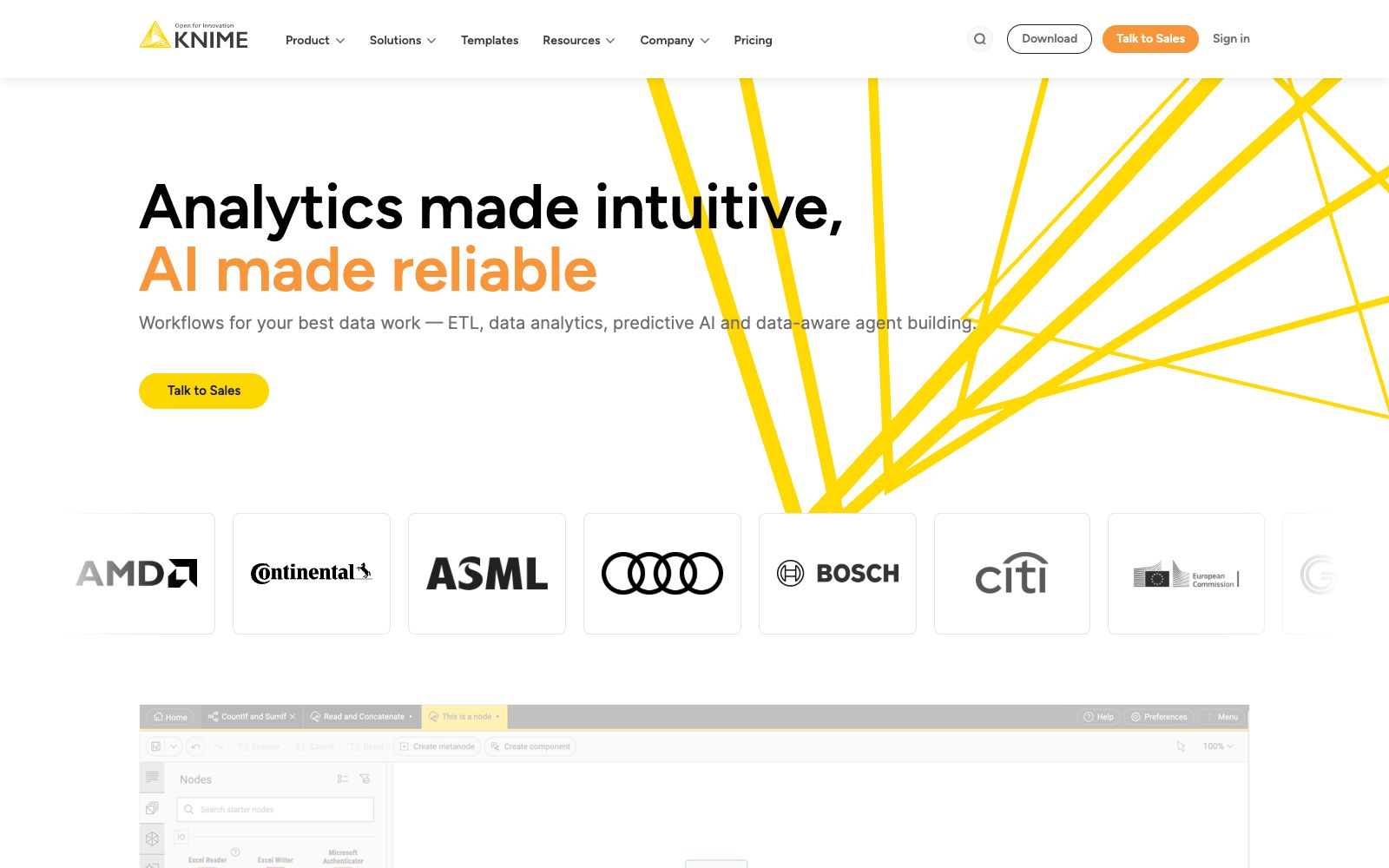
Task: Click the orange Talk to Sales header button
Action: 1150,39
